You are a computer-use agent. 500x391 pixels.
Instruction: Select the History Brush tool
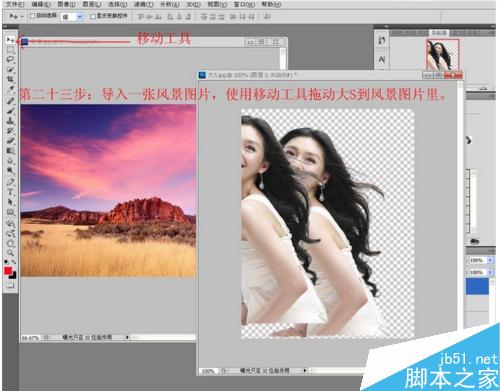(10, 130)
